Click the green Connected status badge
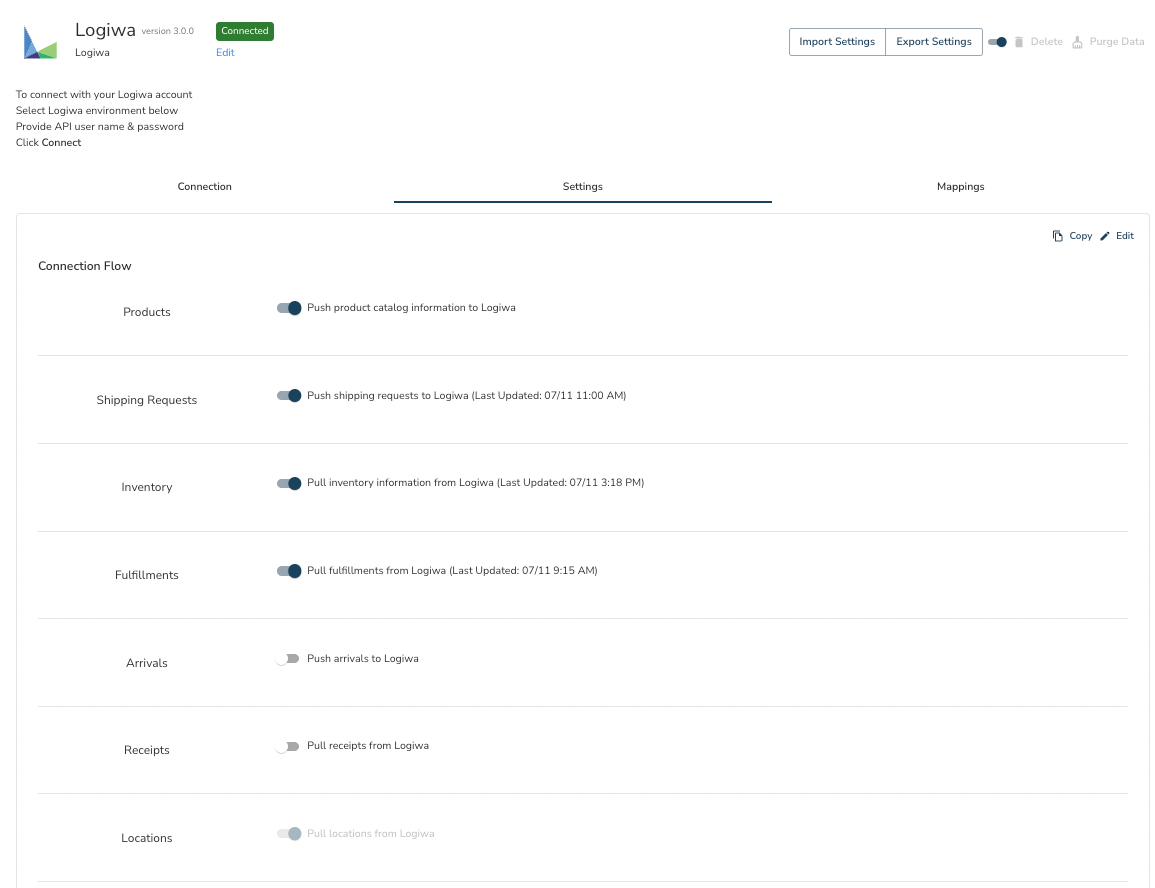This screenshot has height=888, width=1155. tap(245, 31)
